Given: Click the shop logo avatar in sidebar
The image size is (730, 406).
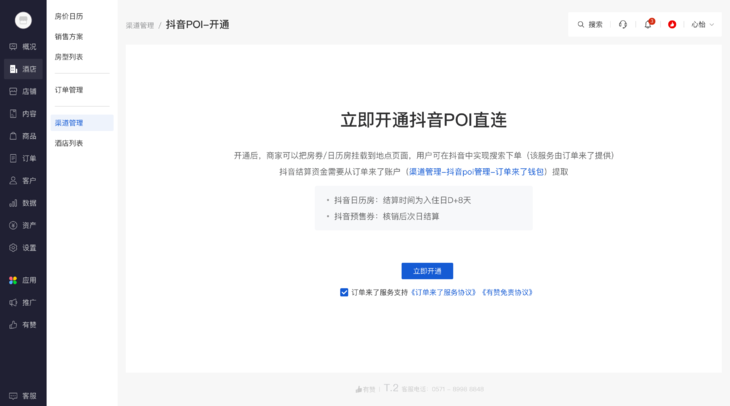Looking at the screenshot, I should point(23,20).
